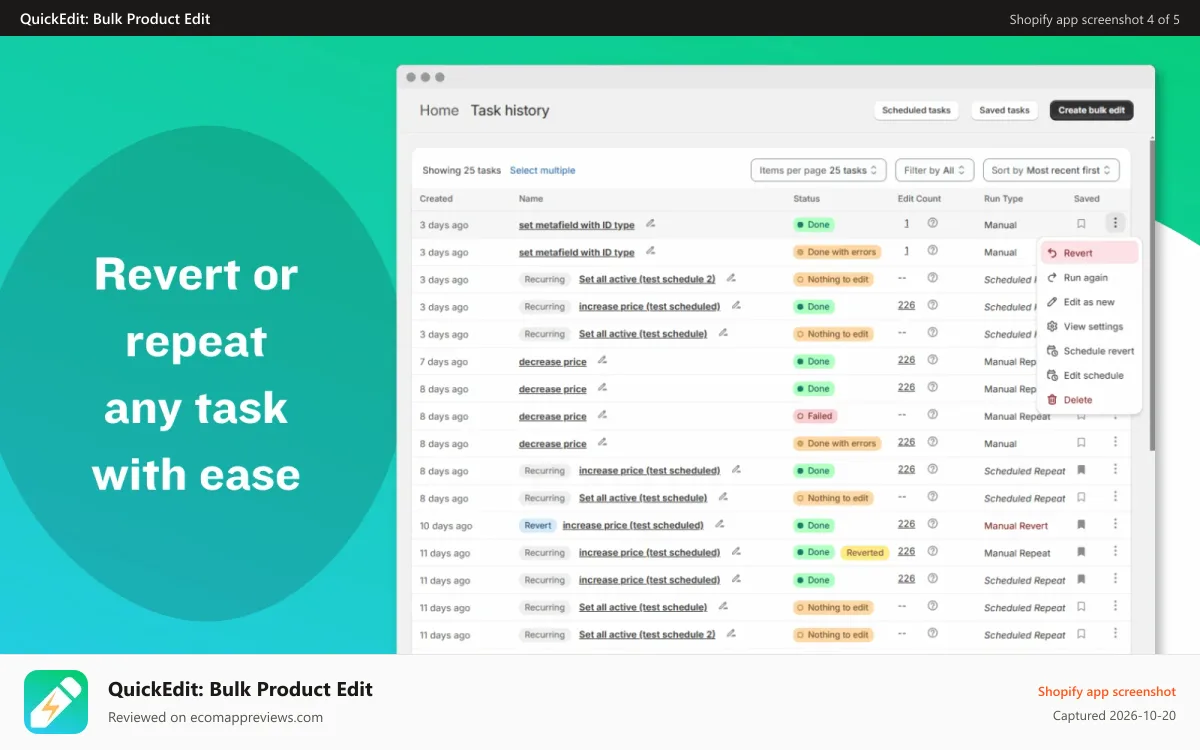This screenshot has width=1200, height=750.
Task: Toggle bookmark on decrease price 'Done with errors' row
Action: point(1081,442)
